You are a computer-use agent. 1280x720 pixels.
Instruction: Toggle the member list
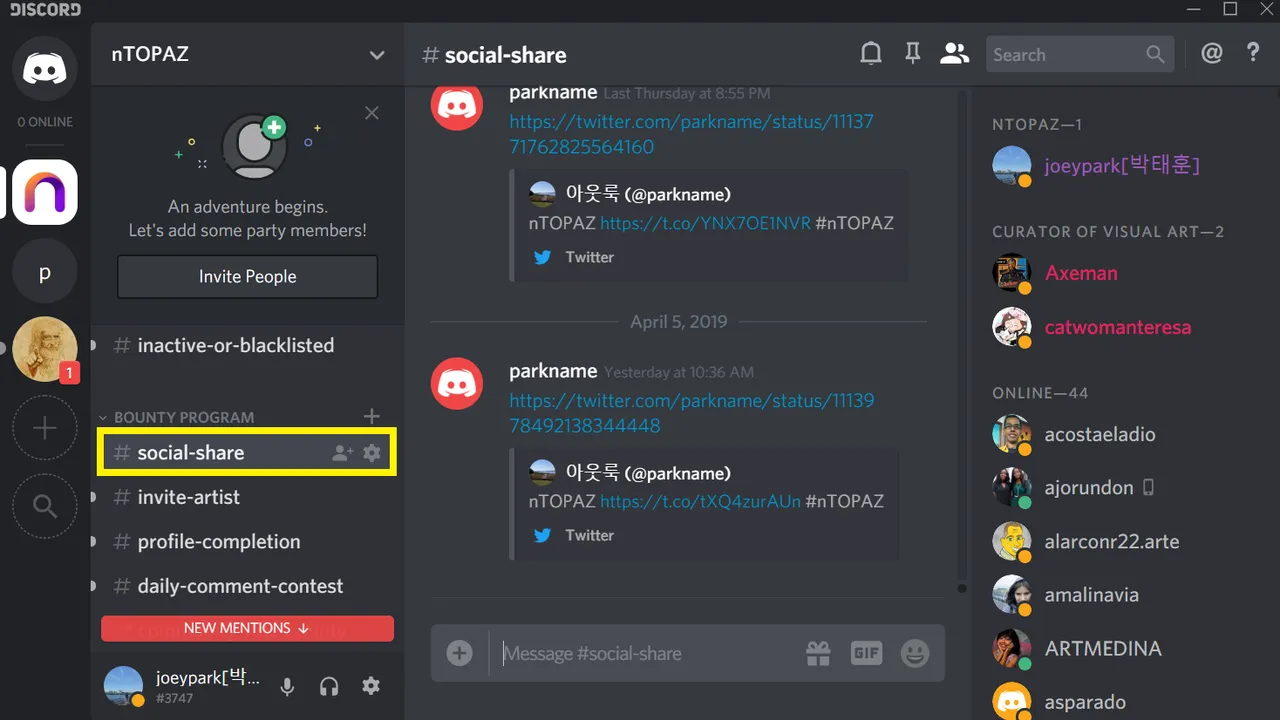tap(955, 54)
